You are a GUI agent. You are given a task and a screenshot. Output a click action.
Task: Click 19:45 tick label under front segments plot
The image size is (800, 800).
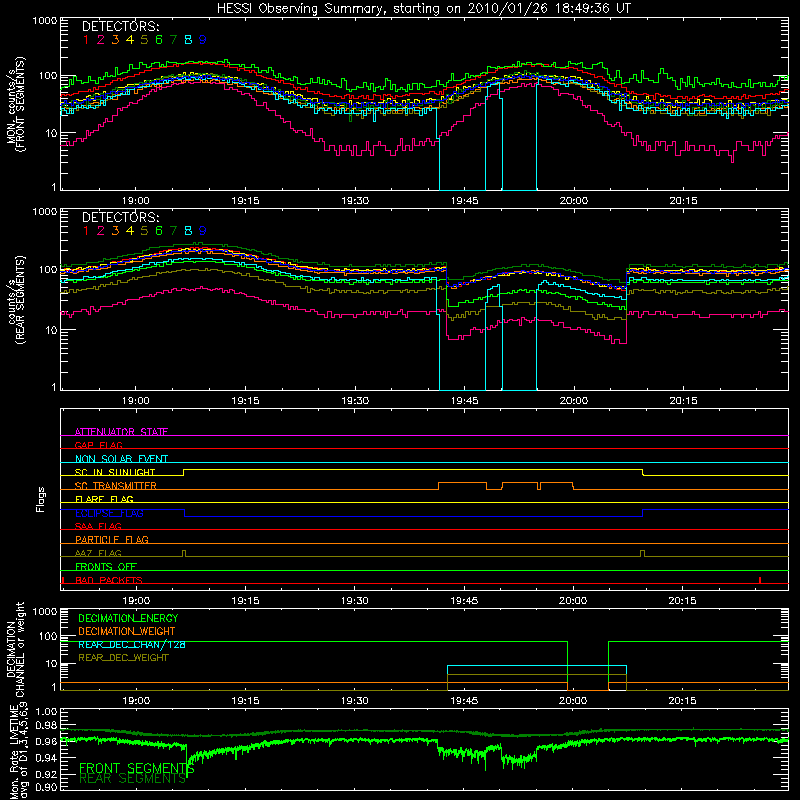464,201
